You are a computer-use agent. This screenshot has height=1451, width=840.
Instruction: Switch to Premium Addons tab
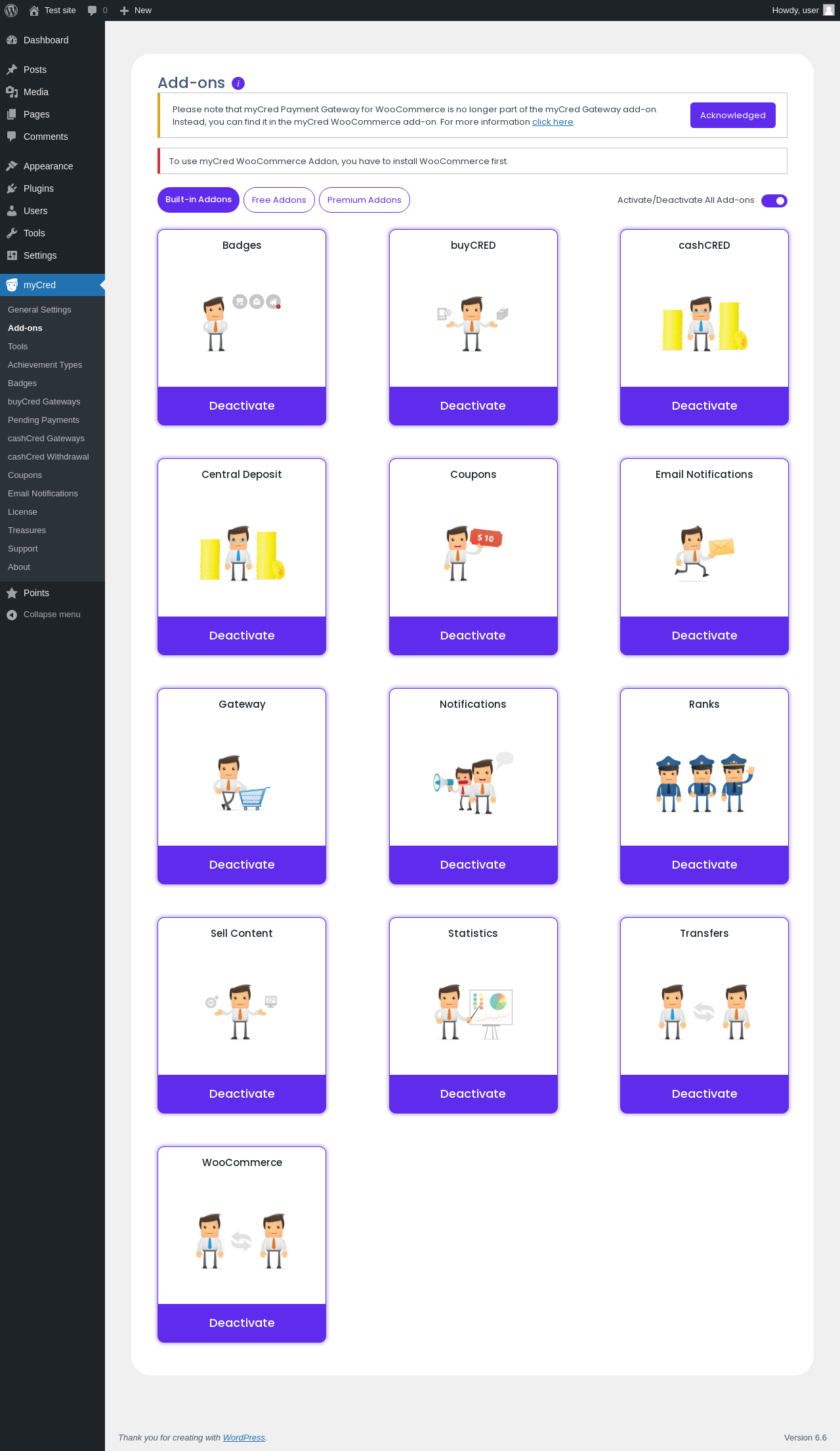pyautogui.click(x=364, y=200)
